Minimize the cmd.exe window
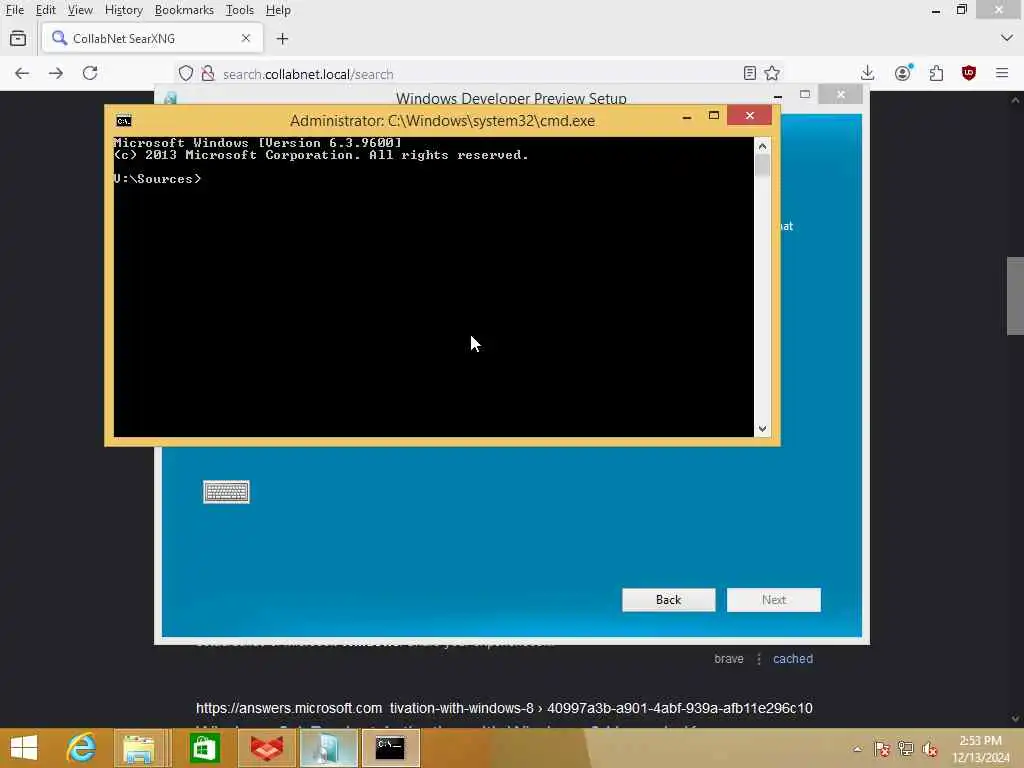The image size is (1024, 768). point(686,117)
